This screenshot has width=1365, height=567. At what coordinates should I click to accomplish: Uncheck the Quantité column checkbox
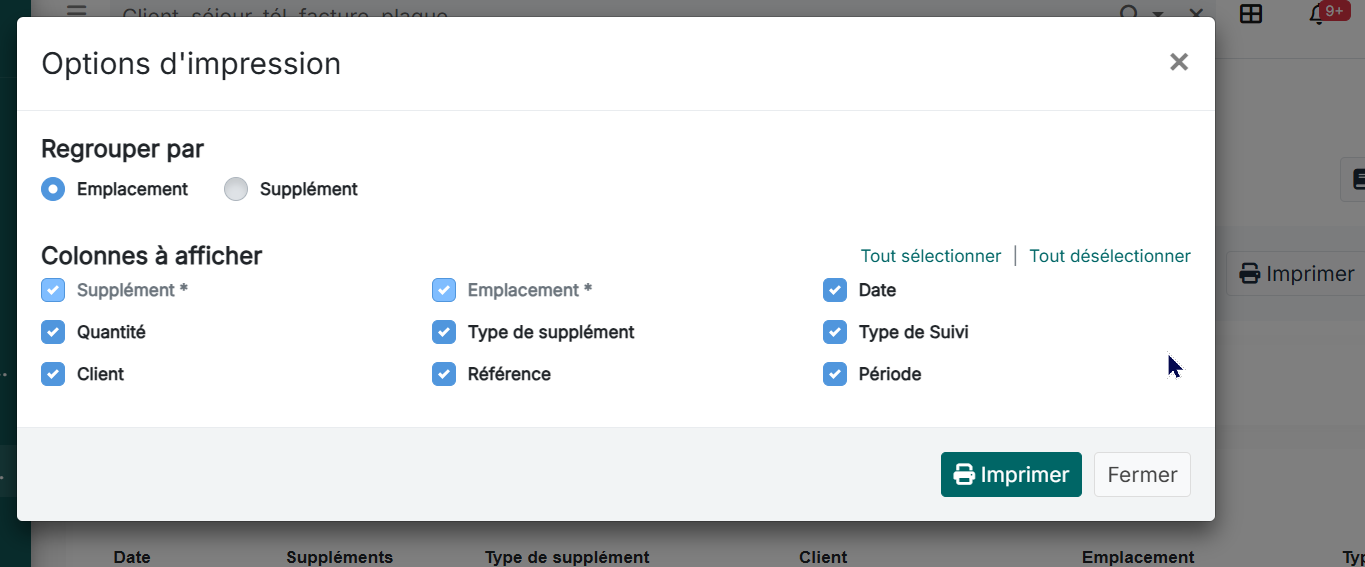coord(53,332)
